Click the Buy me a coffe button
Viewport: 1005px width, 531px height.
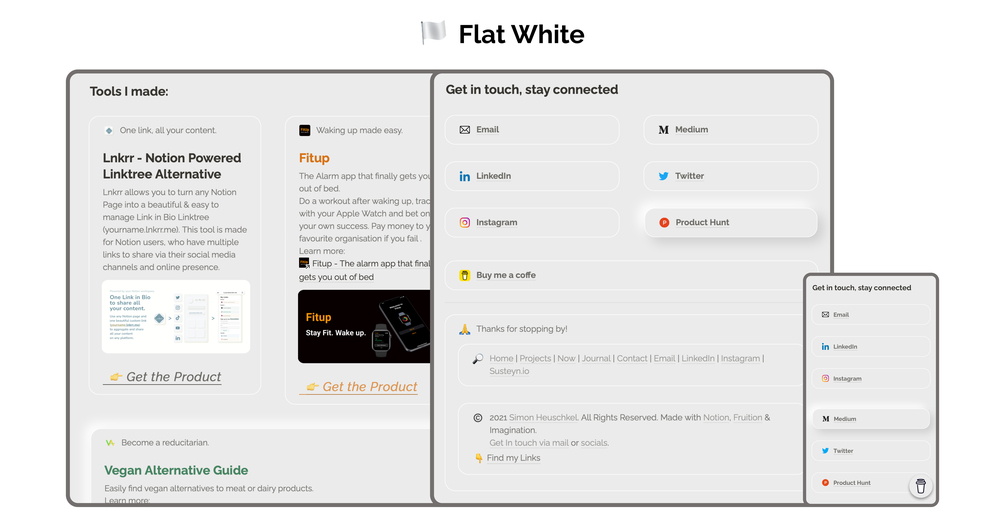(x=631, y=275)
